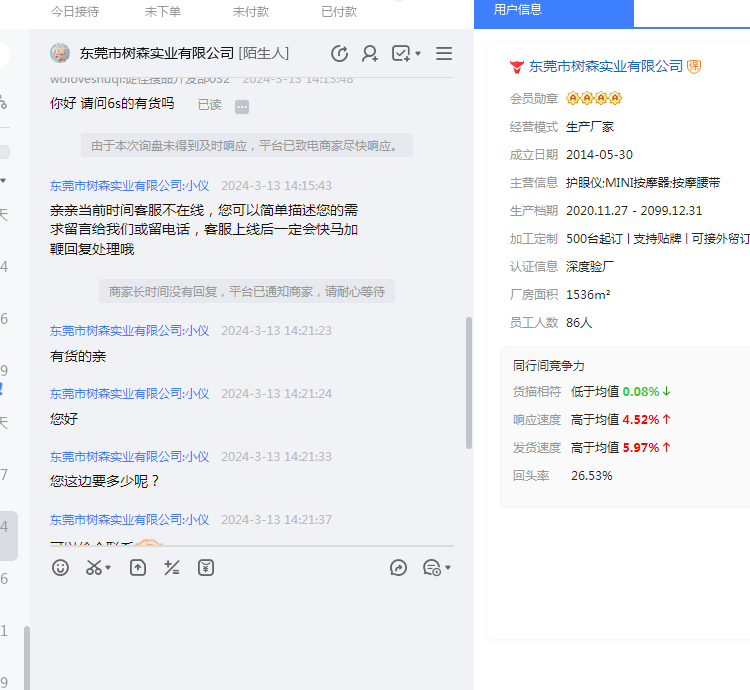The width and height of the screenshot is (750, 690).
Task: Click the emoji smiley icon in chat toolbar
Action: click(x=61, y=568)
